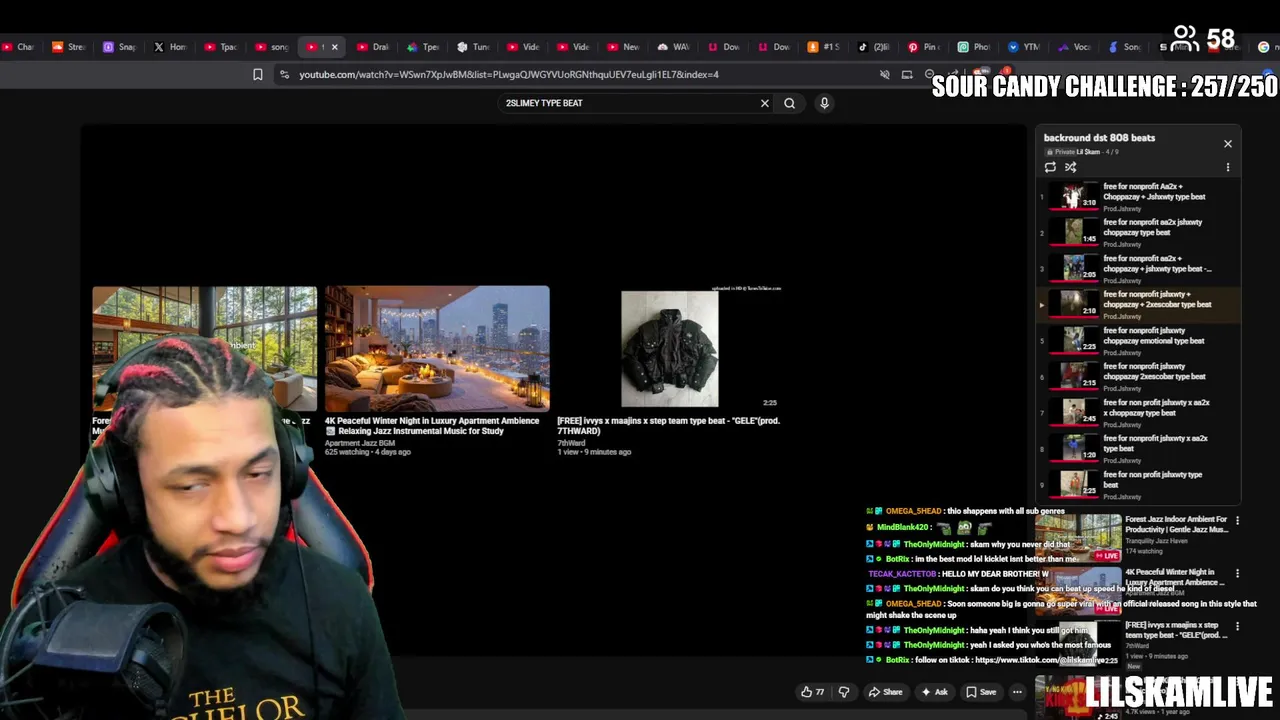Viewport: 1280px width, 720px height.
Task: Switch to the (2)lil TikTok browser tab
Action: [873, 47]
